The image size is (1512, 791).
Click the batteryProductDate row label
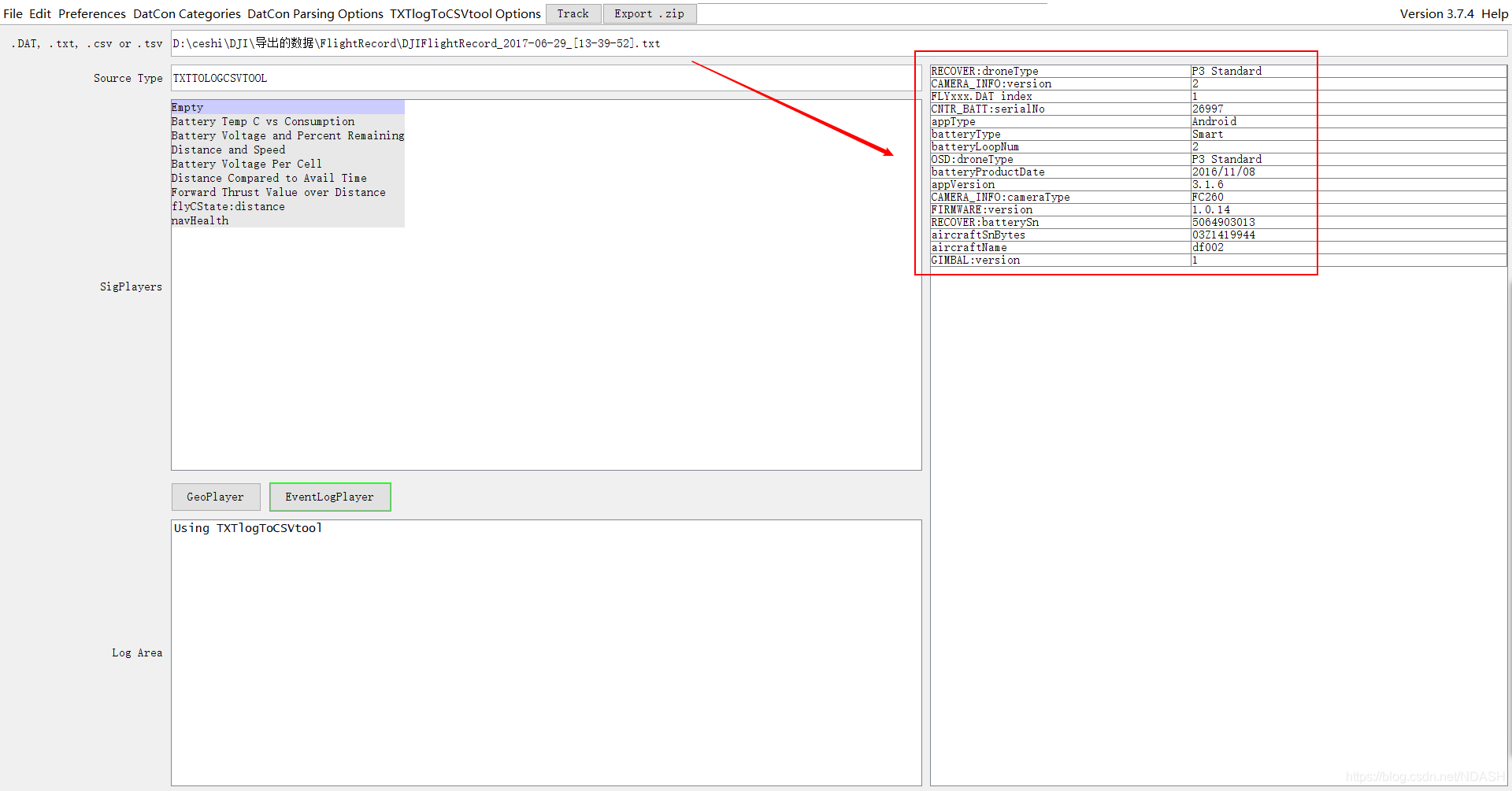[988, 172]
